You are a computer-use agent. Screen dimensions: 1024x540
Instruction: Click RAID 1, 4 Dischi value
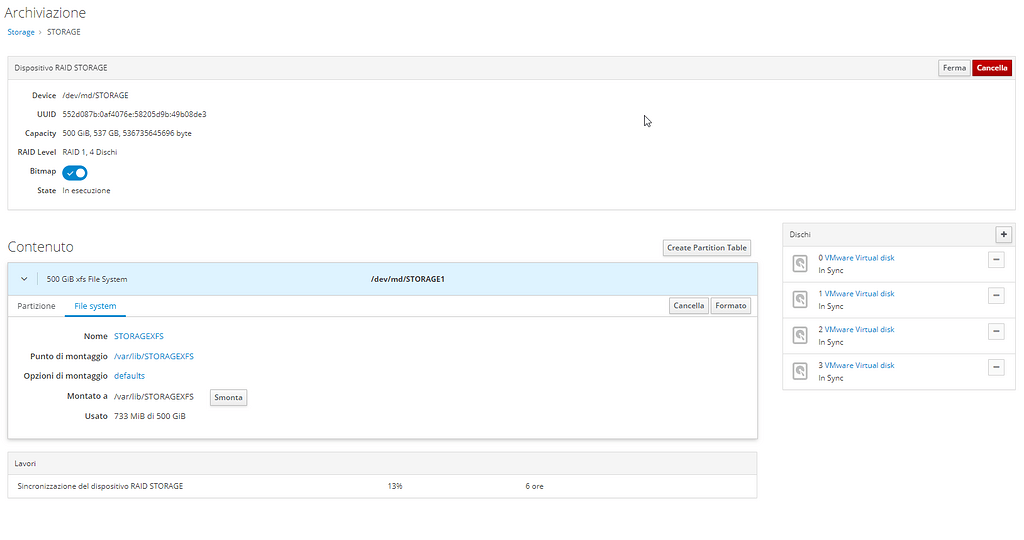point(90,152)
